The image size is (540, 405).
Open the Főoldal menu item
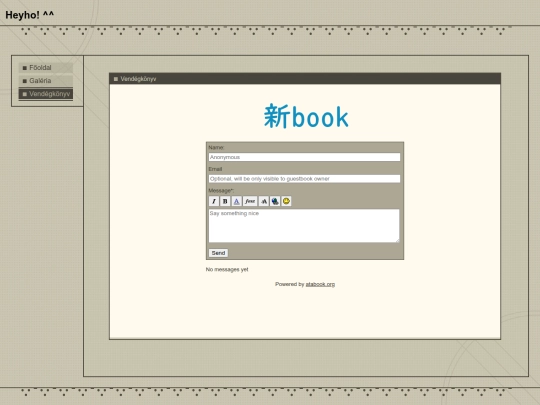(46, 68)
